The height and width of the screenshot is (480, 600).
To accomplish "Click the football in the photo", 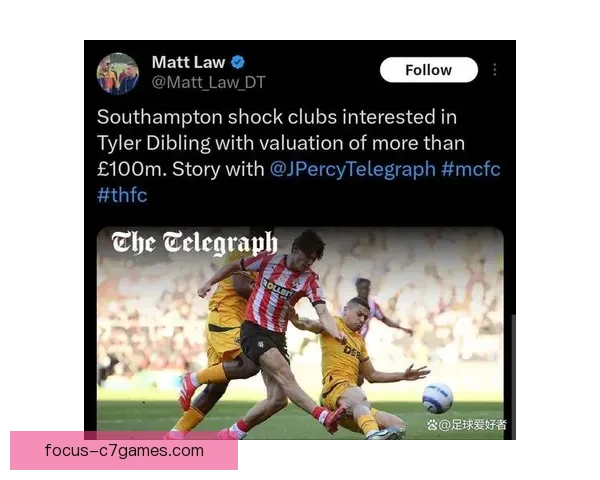I will pos(437,398).
